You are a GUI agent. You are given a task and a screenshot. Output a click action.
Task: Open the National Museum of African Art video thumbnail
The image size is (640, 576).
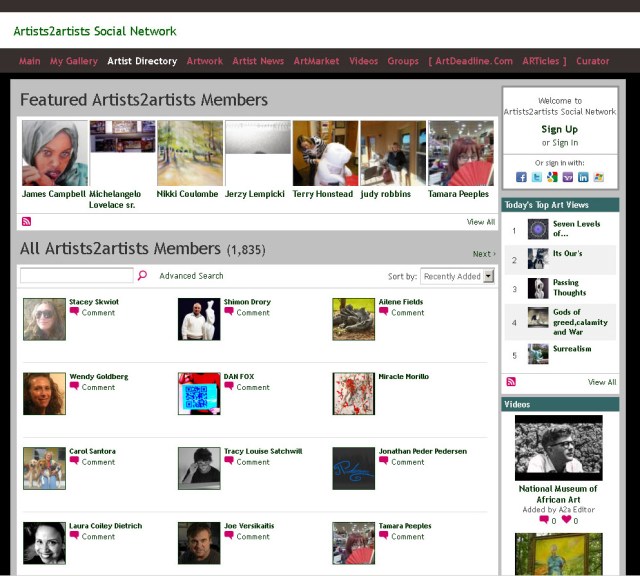pyautogui.click(x=558, y=448)
